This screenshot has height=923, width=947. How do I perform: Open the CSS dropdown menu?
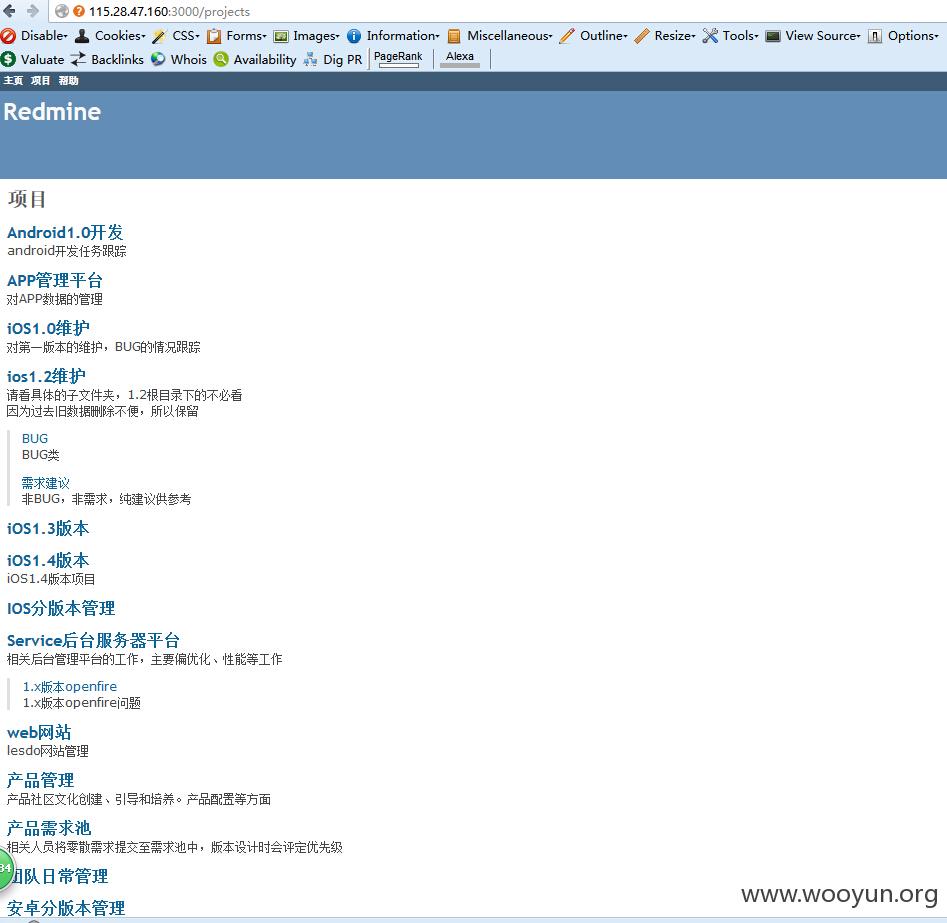click(x=186, y=36)
